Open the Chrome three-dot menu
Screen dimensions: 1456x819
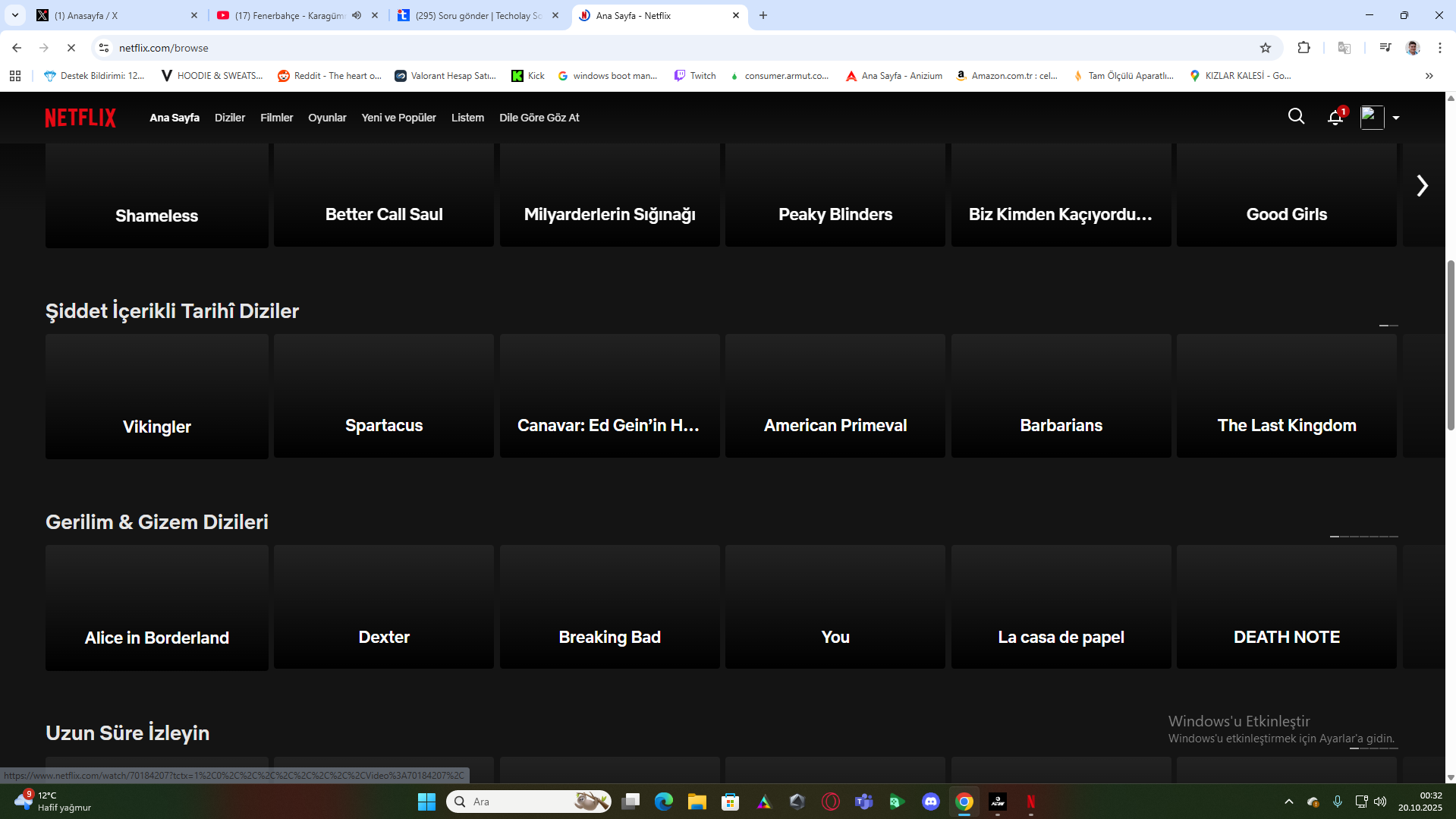click(x=1440, y=48)
